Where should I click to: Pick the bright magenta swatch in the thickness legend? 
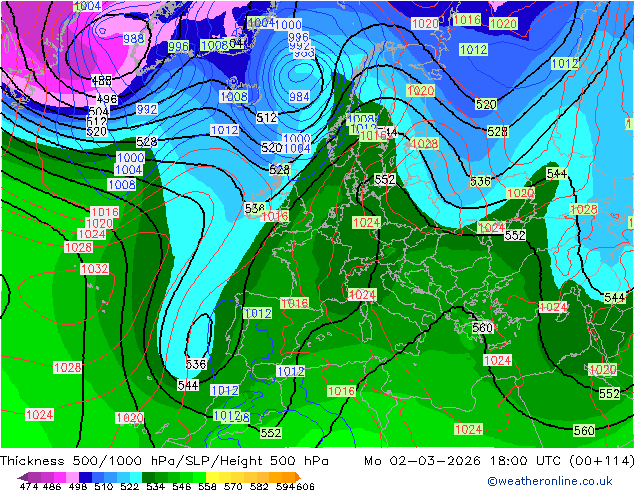[x=60, y=477]
